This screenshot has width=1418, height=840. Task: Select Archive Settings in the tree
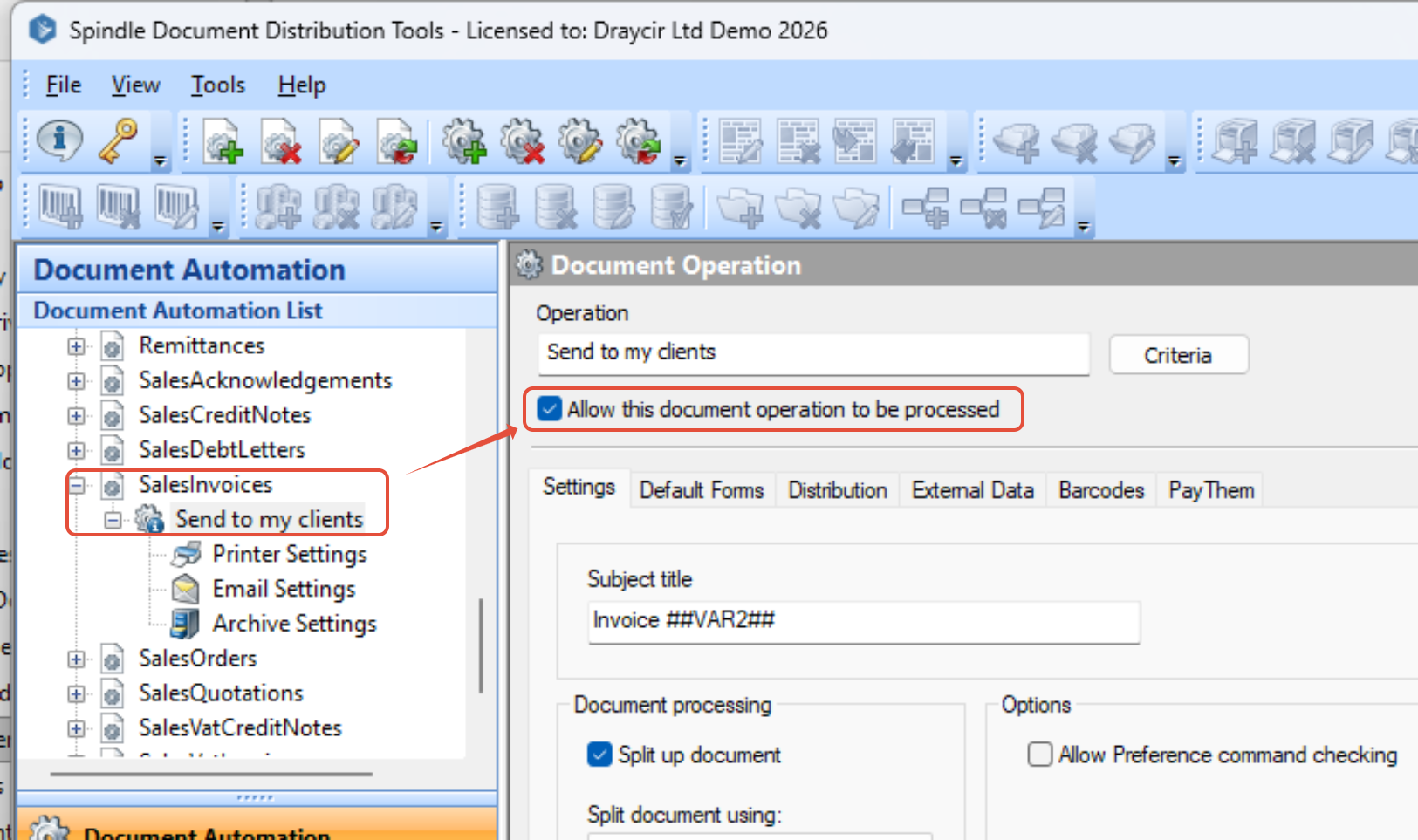pyautogui.click(x=295, y=624)
